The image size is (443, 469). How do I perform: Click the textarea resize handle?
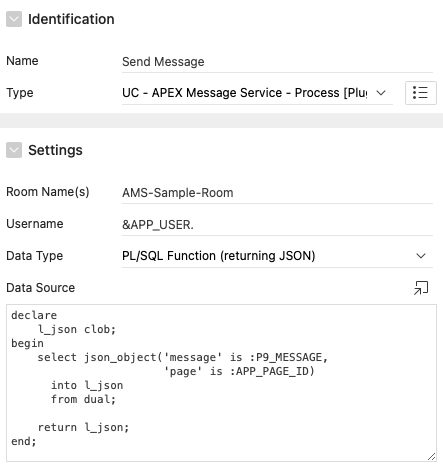tap(432, 457)
